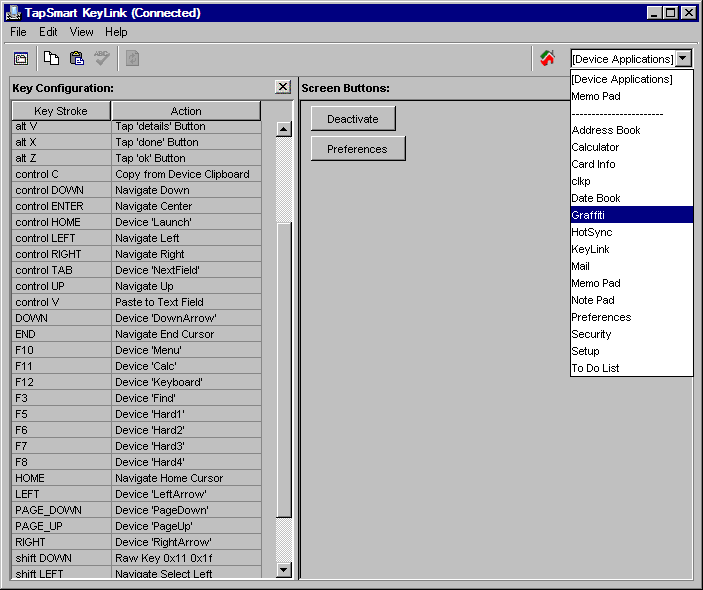Select the 'alt Z' key stroke cell
The width and height of the screenshot is (703, 590).
point(61,158)
